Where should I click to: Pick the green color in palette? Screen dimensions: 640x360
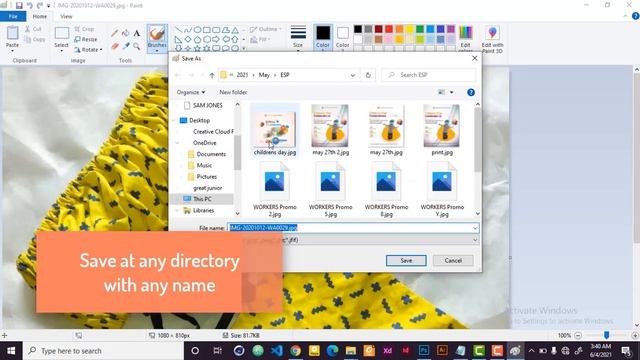coord(420,29)
